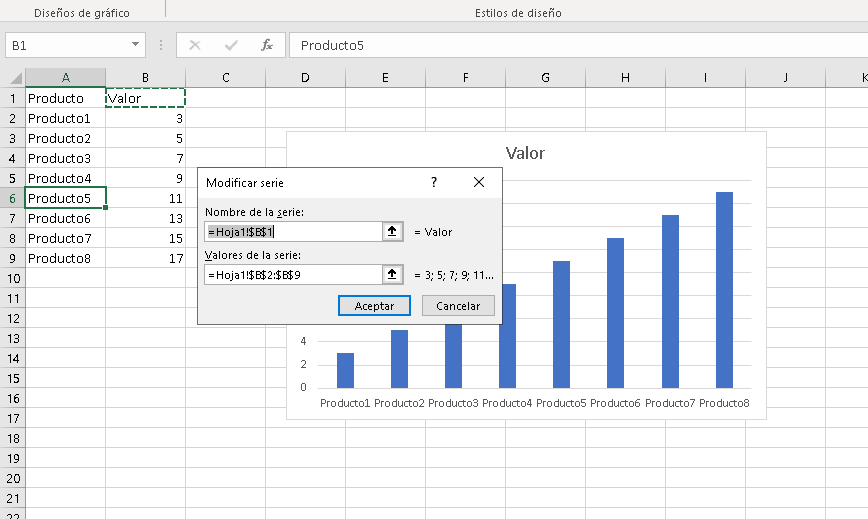Click the formula bar confirm checkmark icon
868x519 pixels.
[x=231, y=45]
